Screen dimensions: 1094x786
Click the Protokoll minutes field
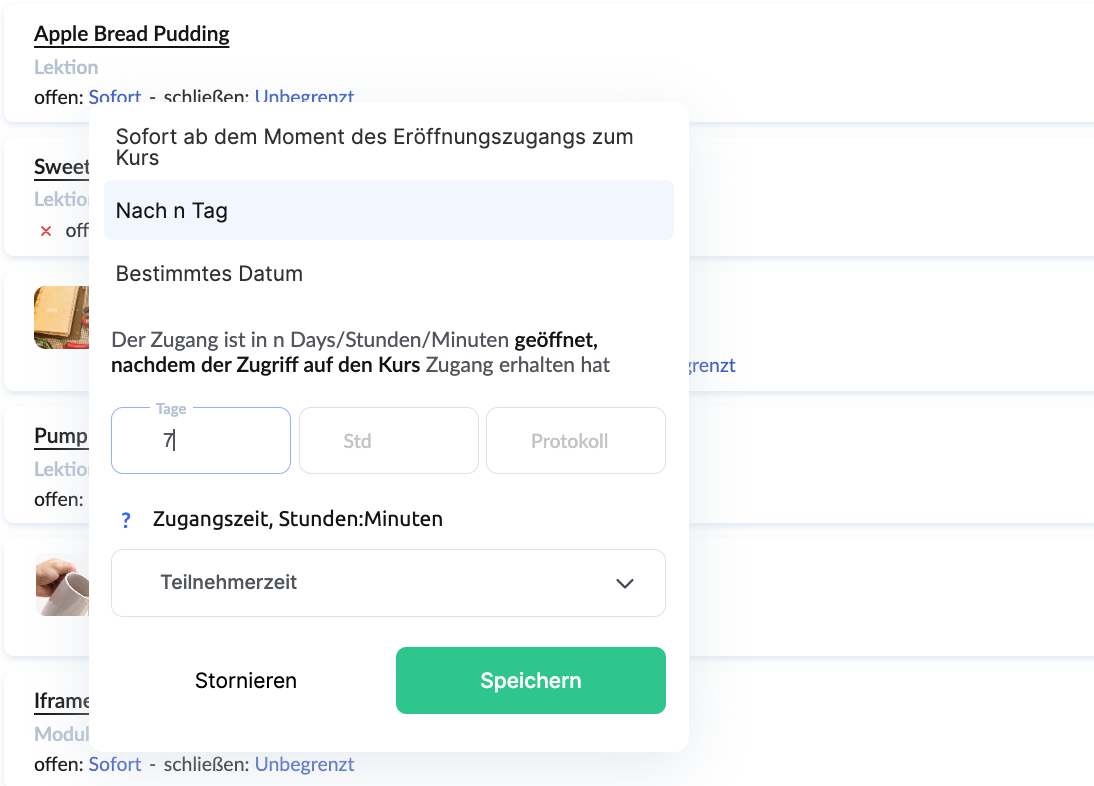(x=576, y=441)
